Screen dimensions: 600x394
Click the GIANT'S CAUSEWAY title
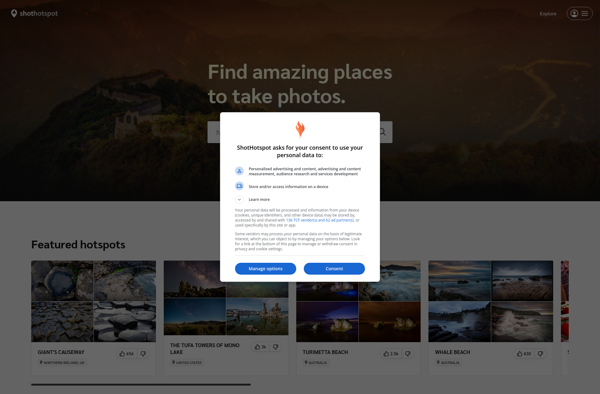pos(61,352)
